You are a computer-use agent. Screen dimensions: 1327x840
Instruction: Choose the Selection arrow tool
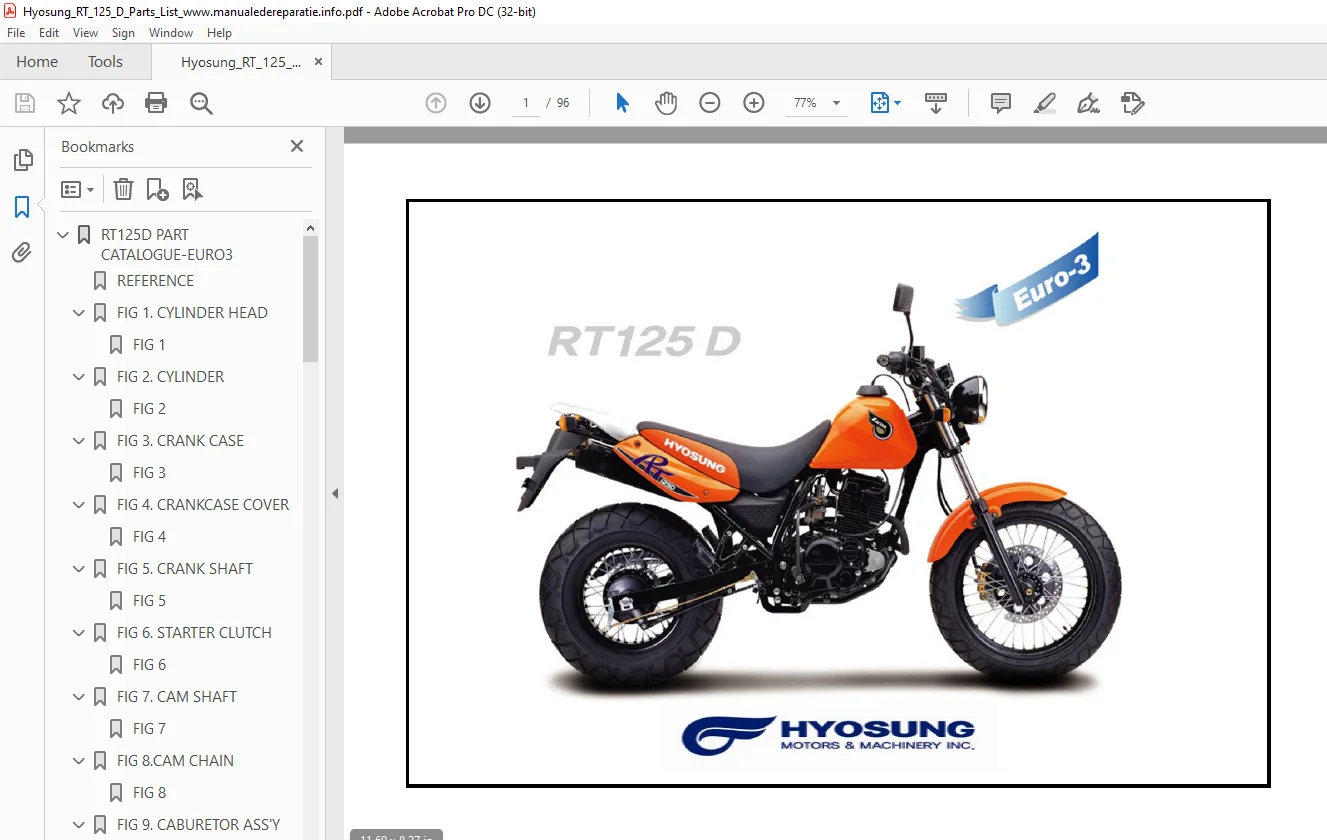[622, 103]
